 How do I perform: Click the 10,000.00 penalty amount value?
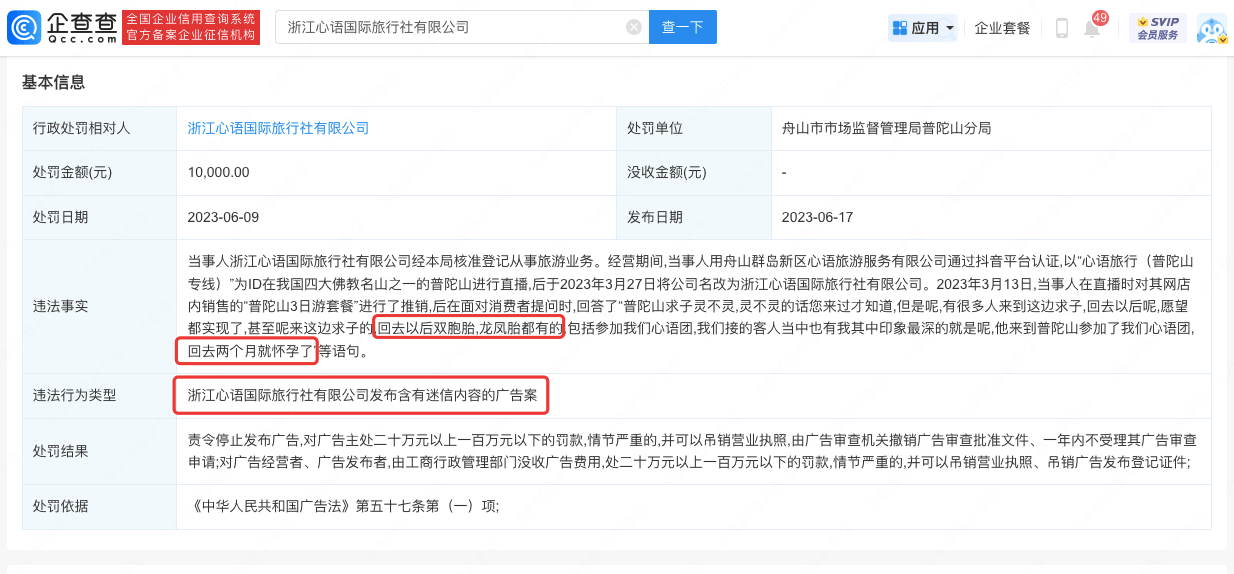pyautogui.click(x=218, y=172)
